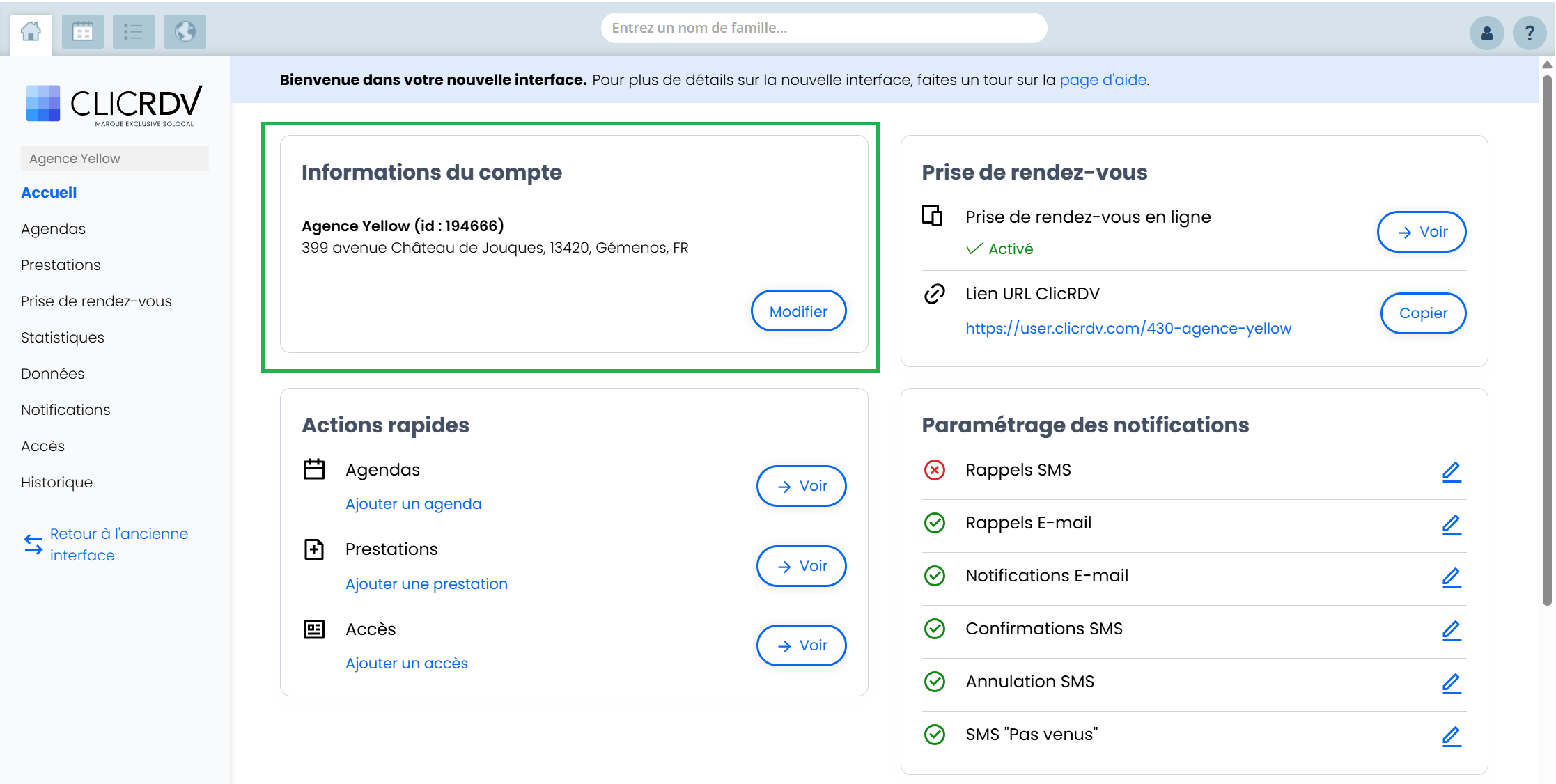The image size is (1556, 784).
Task: Click the red status icon beside Rappels SMS
Action: [x=935, y=470]
